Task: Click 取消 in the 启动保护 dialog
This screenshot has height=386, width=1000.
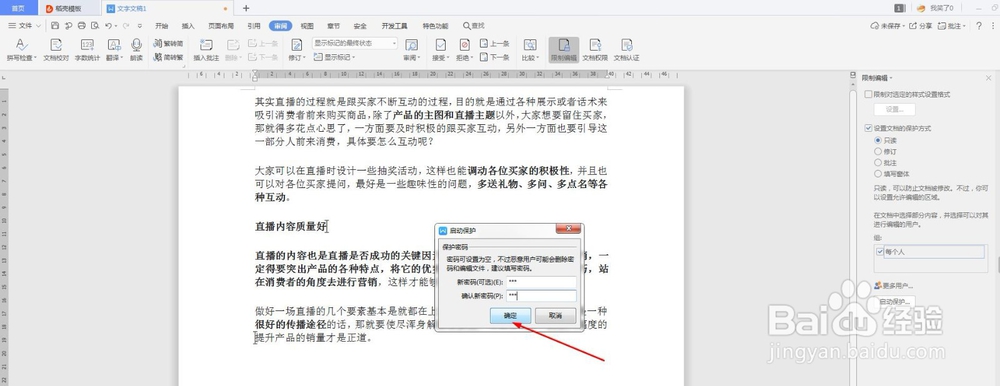Action: [x=555, y=315]
